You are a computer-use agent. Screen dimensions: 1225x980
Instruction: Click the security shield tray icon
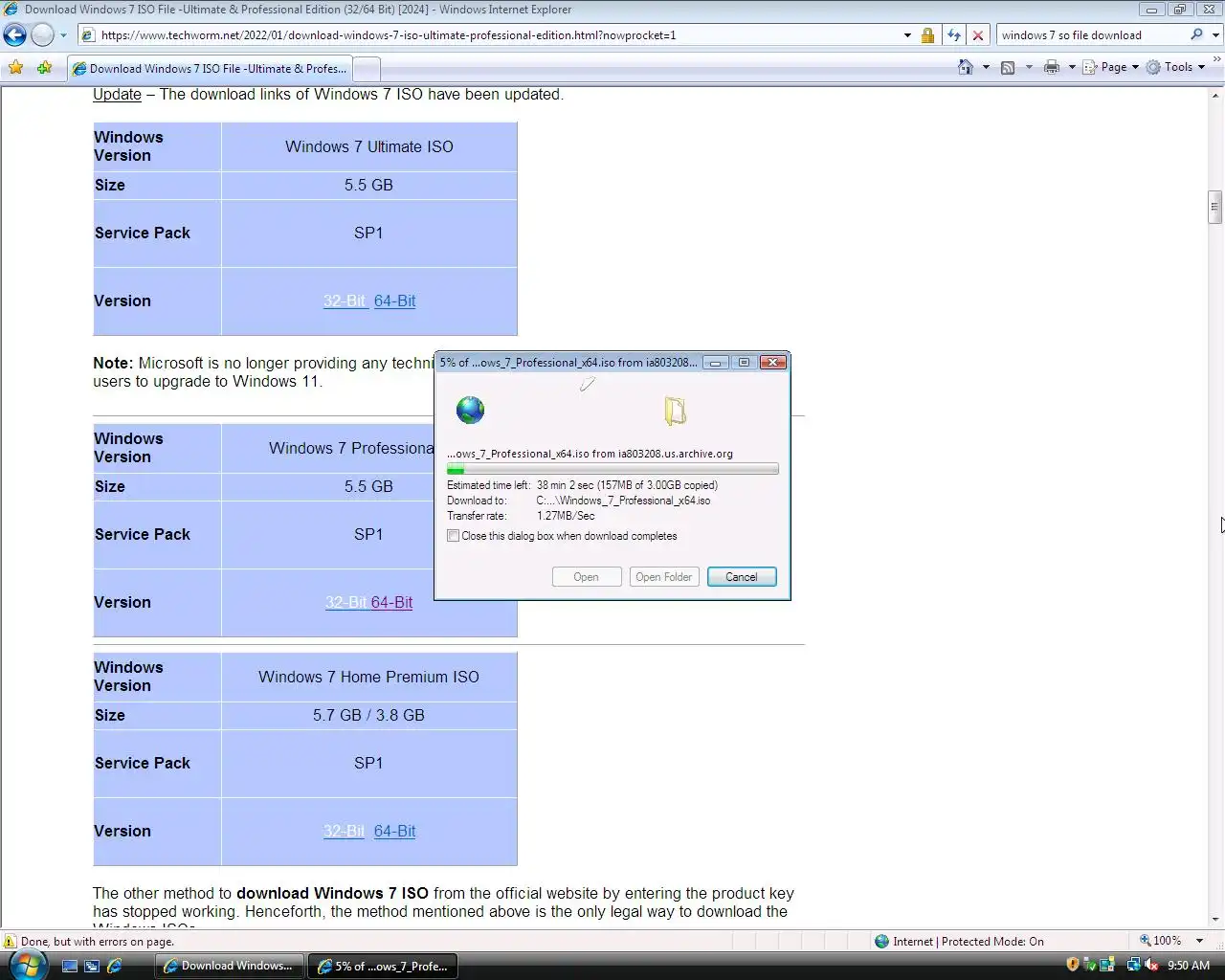1072,966
